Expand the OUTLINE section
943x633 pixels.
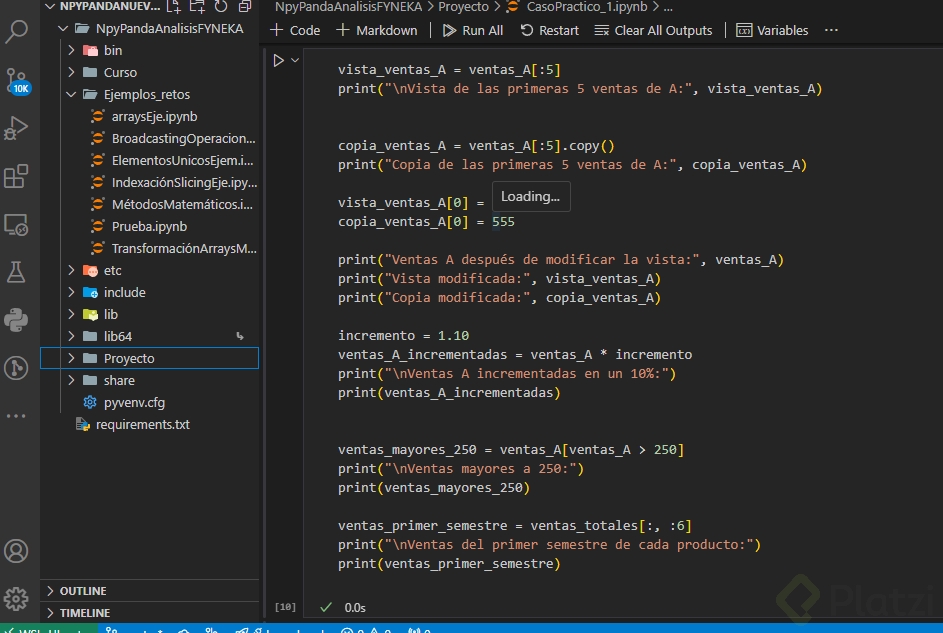82,591
